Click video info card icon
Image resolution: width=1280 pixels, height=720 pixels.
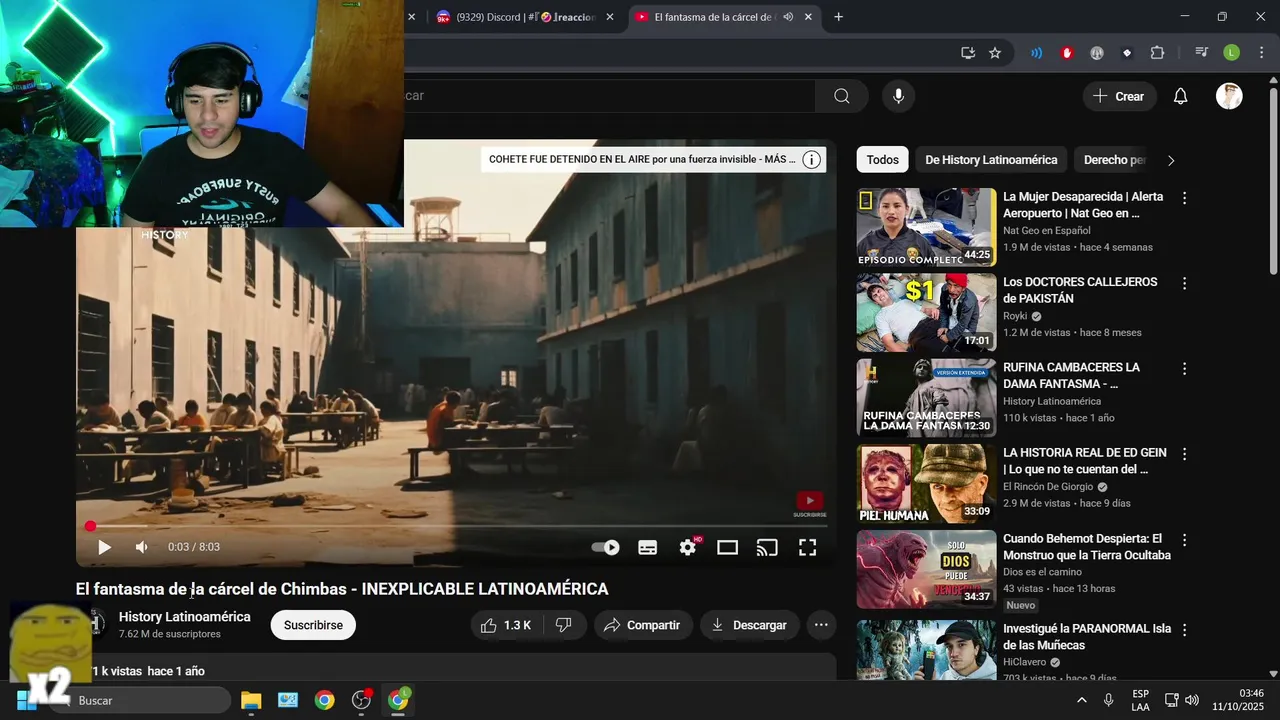[x=812, y=159]
